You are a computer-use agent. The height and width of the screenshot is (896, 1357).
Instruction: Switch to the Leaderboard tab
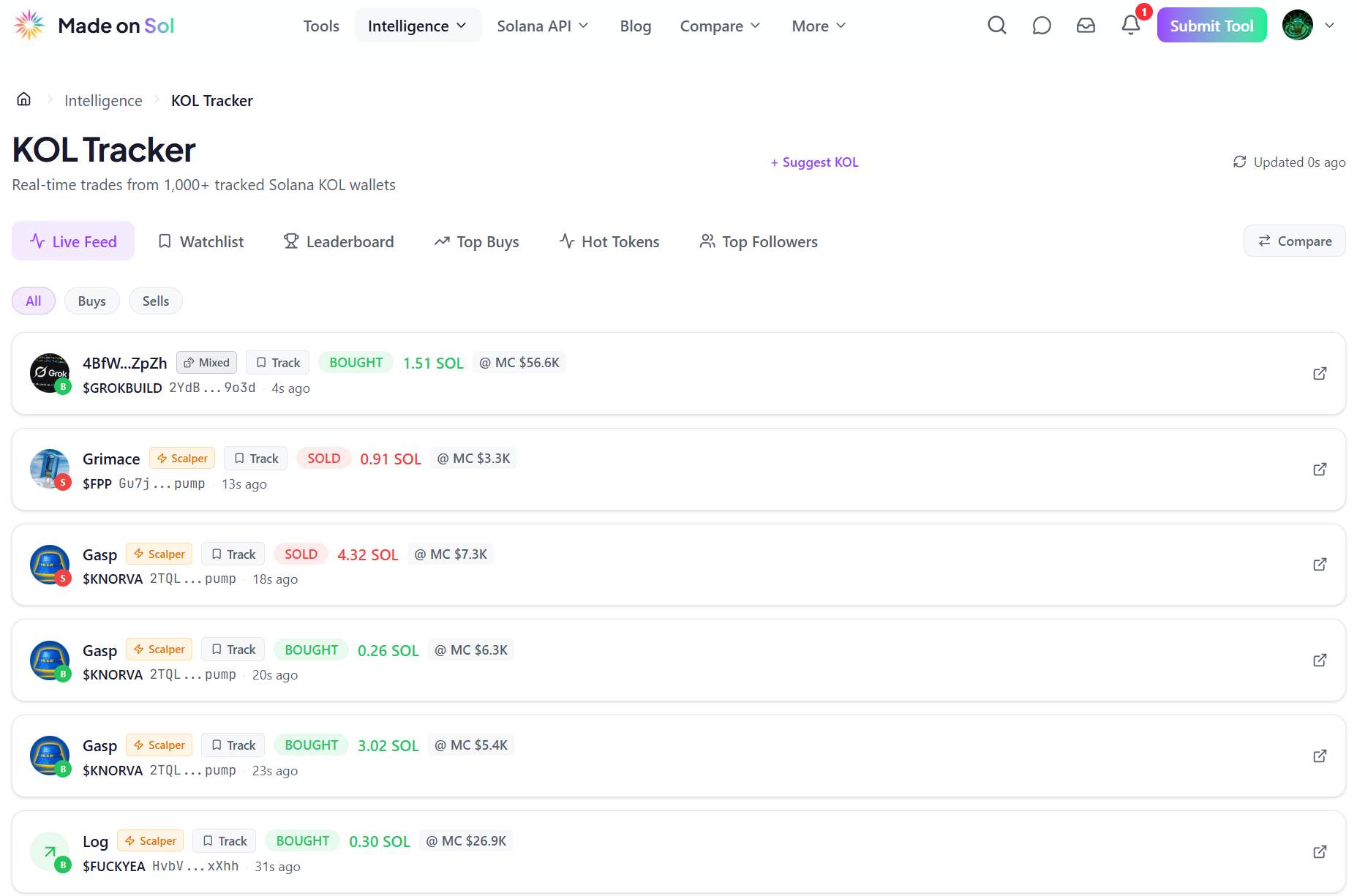pyautogui.click(x=339, y=241)
